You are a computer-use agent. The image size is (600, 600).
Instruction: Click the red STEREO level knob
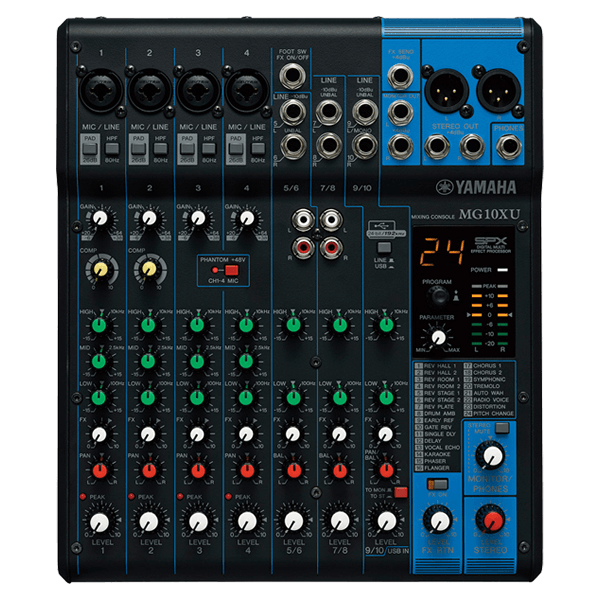tap(490, 520)
